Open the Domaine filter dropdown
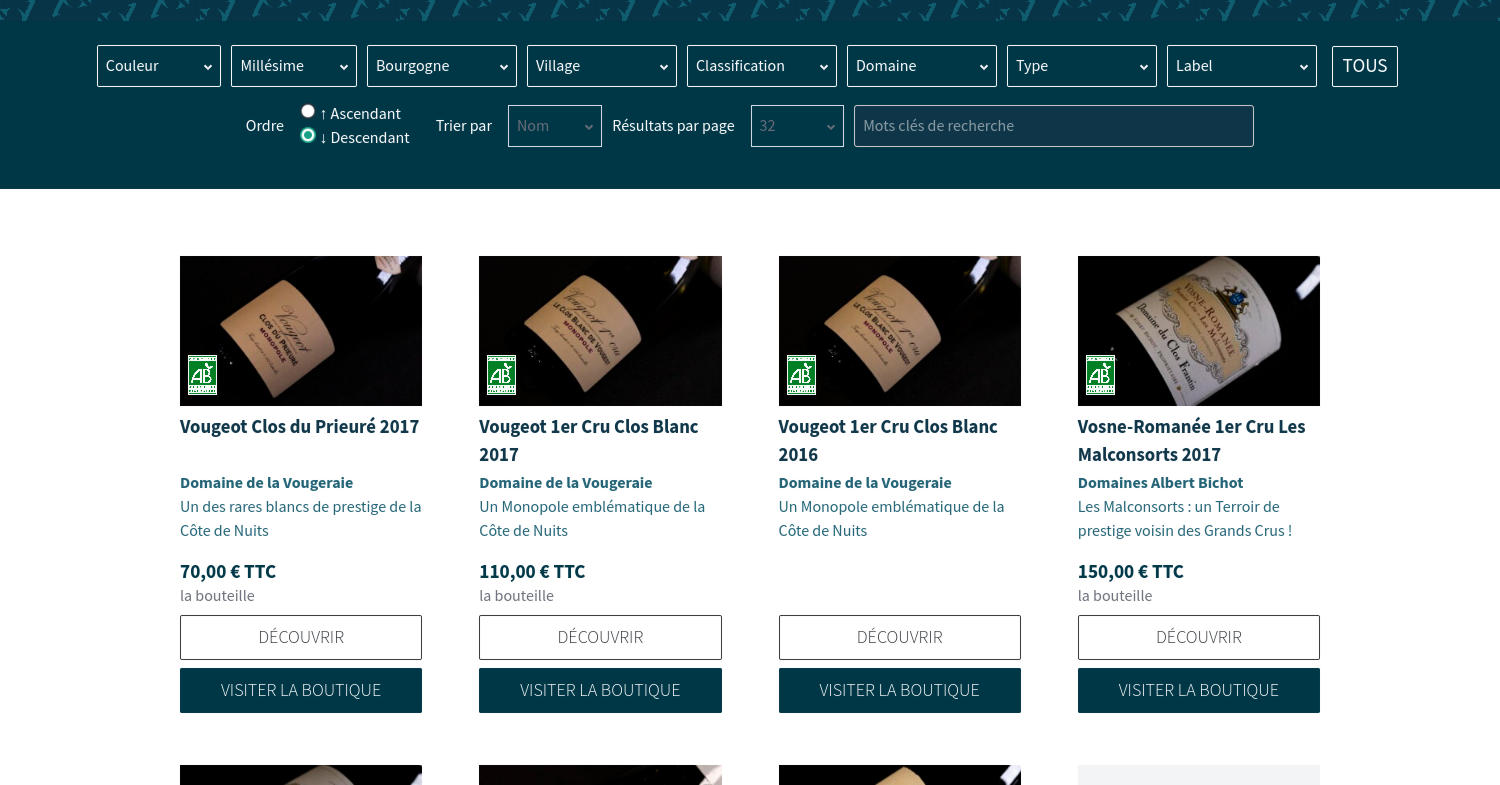 922,66
